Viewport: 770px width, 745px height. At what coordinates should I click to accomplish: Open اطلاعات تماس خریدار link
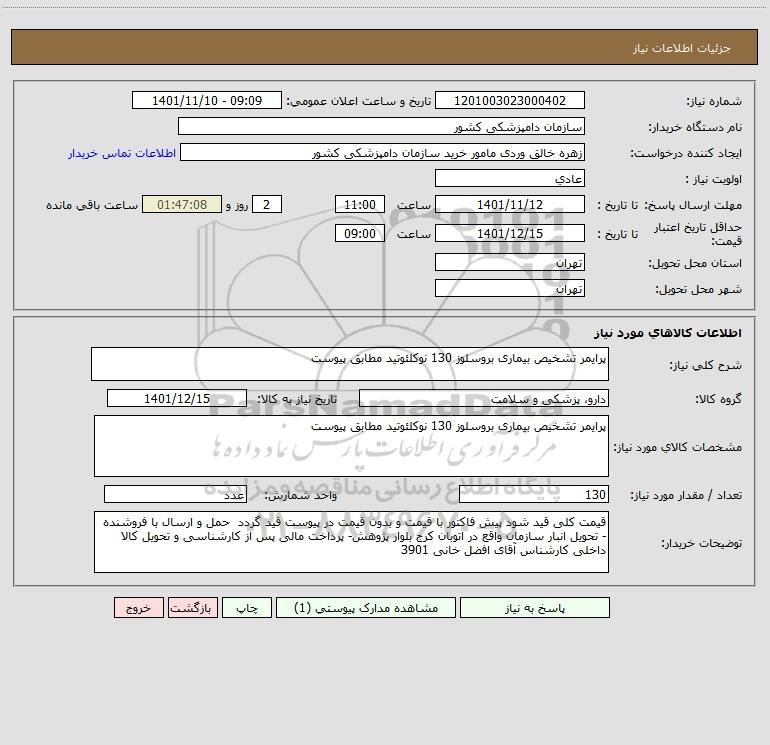click(122, 153)
